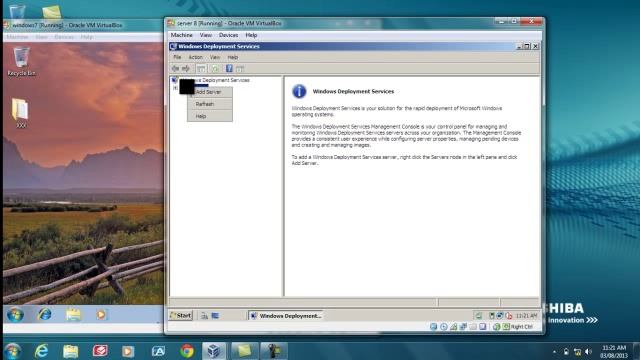
Task: Select Refresh in the context menu
Action: click(x=210, y=104)
